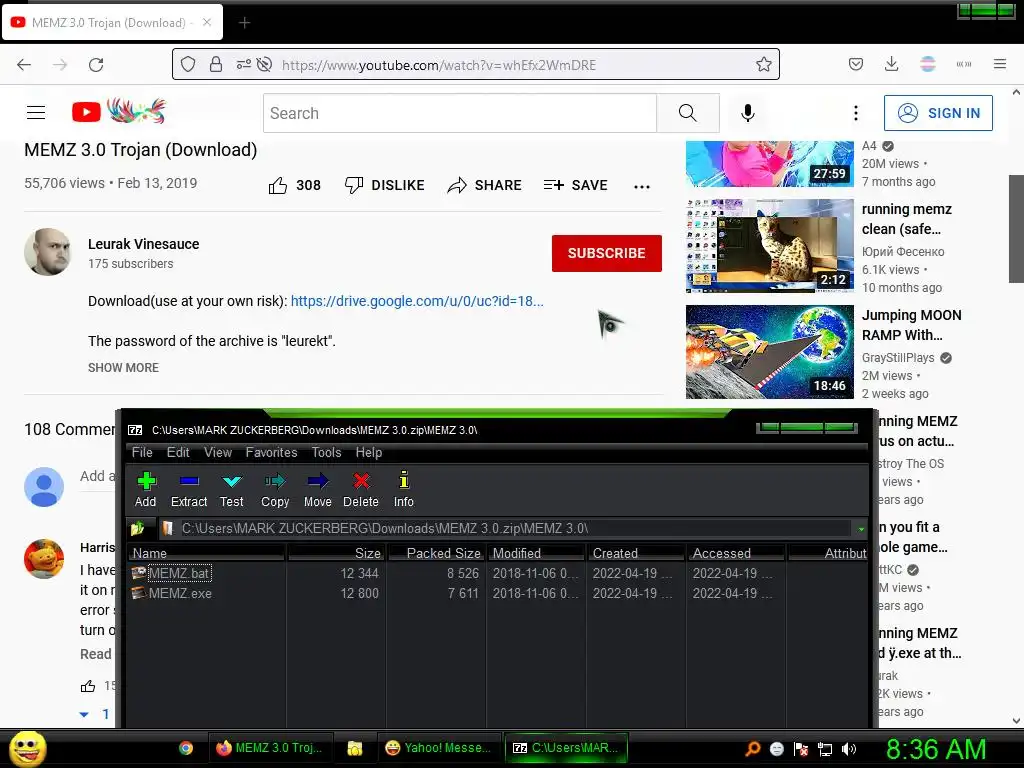Open the Favorites menu in 7-Zip
This screenshot has height=768, width=1024.
[x=271, y=452]
